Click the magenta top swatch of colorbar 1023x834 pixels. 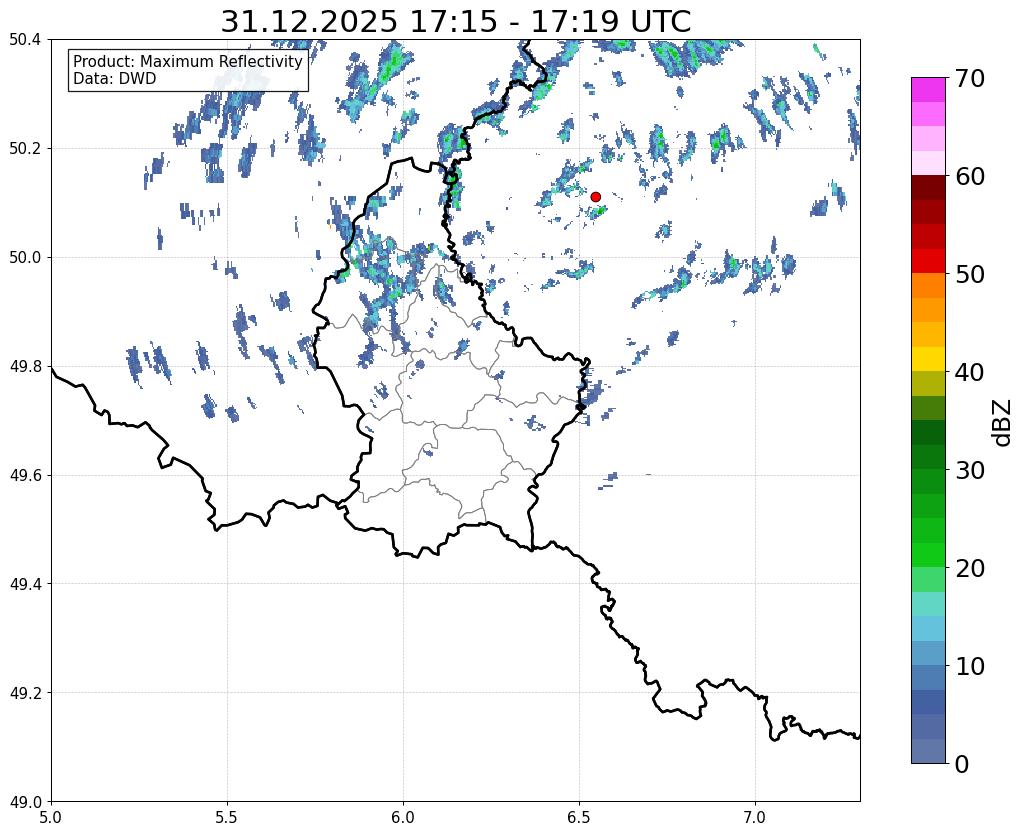point(928,90)
